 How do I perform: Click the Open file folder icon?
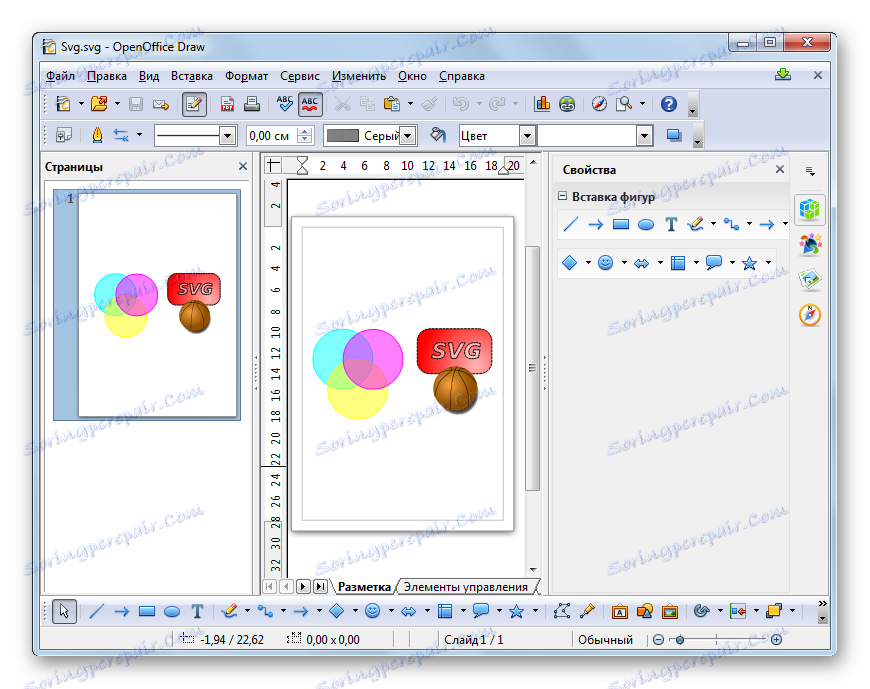[x=99, y=104]
